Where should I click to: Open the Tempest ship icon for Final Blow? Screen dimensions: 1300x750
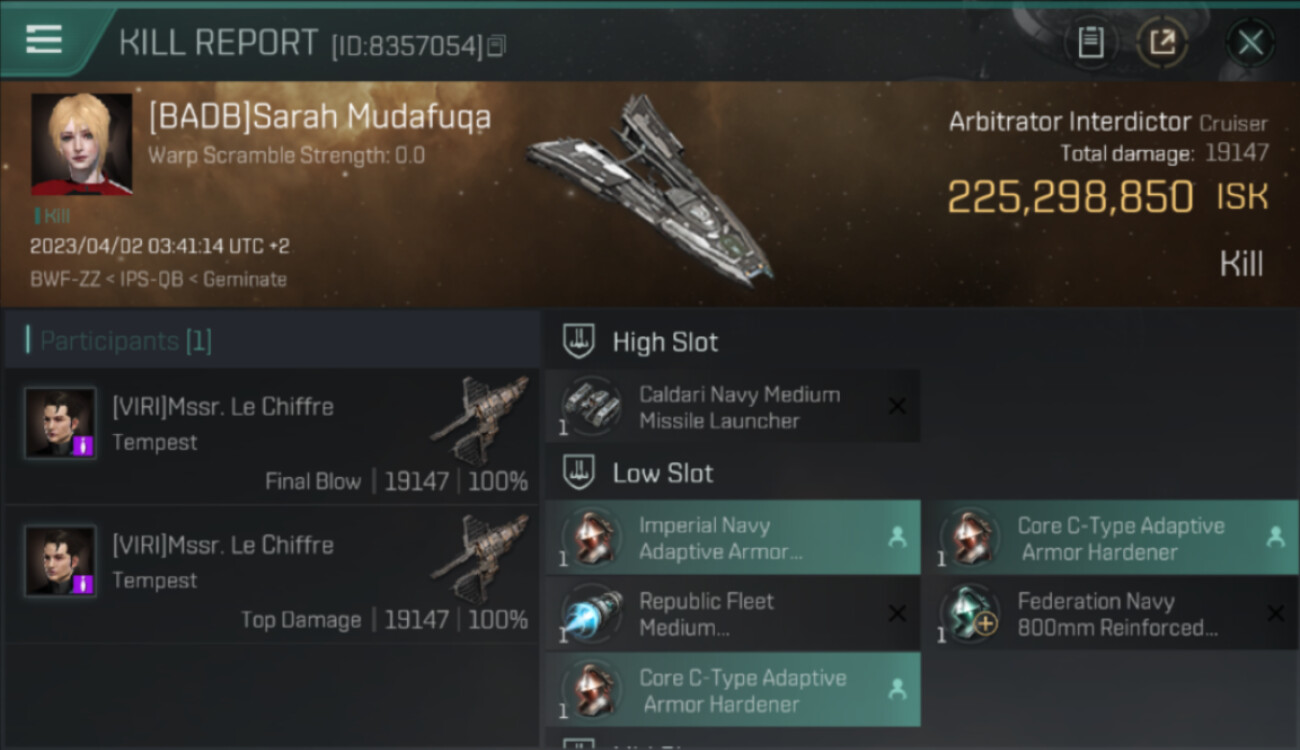coord(479,420)
